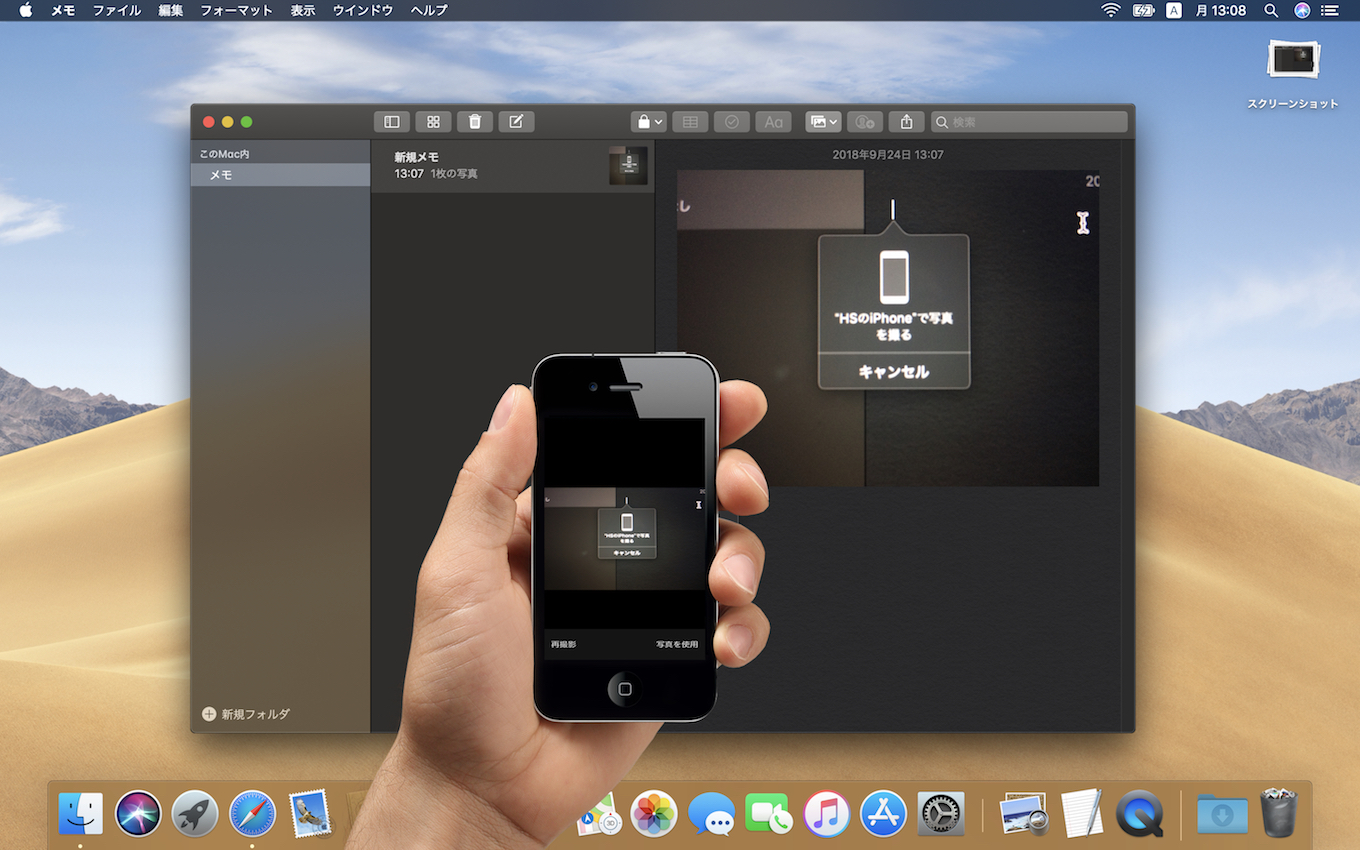
Task: Click Siri icon in menu bar
Action: click(1301, 10)
